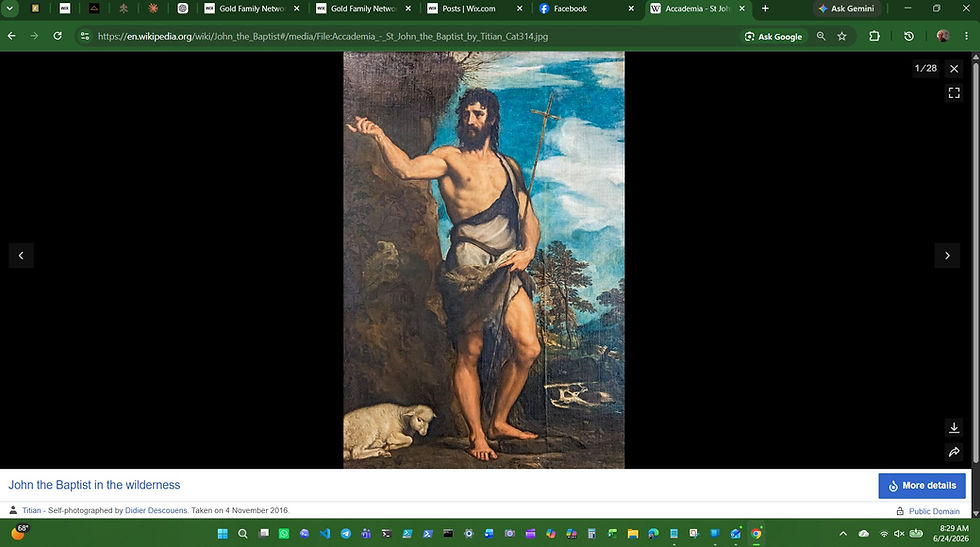Viewport: 980px width, 547px height.
Task: Switch to the Posts | Wix.com tab
Action: coord(475,9)
